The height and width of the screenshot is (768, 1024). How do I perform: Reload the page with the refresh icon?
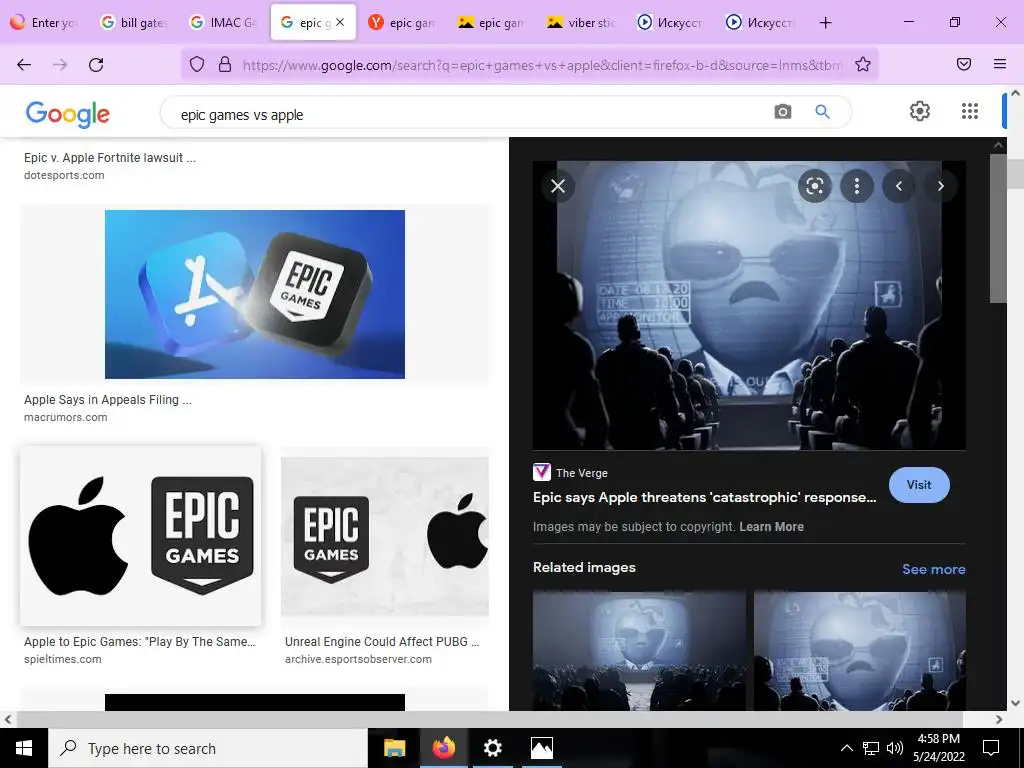click(x=96, y=65)
